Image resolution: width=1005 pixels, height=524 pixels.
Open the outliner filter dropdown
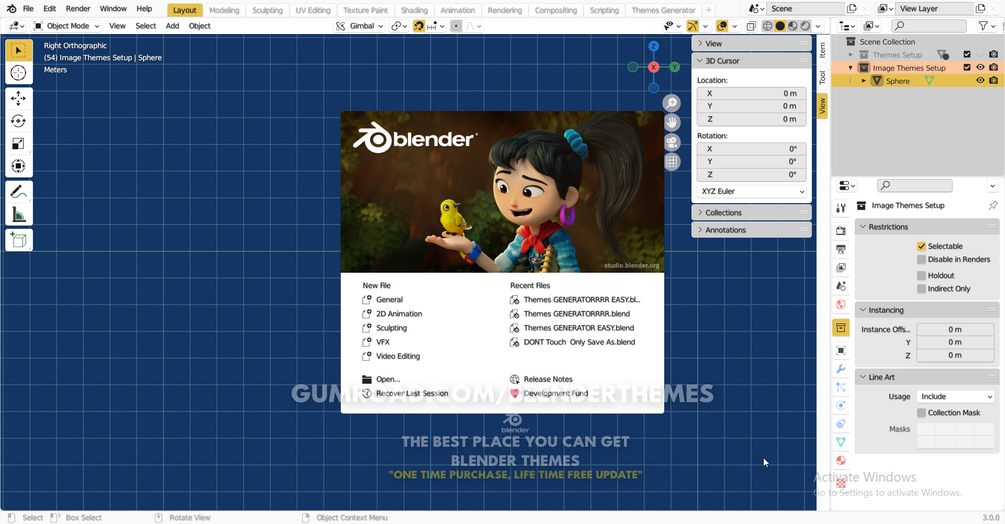[x=986, y=26]
